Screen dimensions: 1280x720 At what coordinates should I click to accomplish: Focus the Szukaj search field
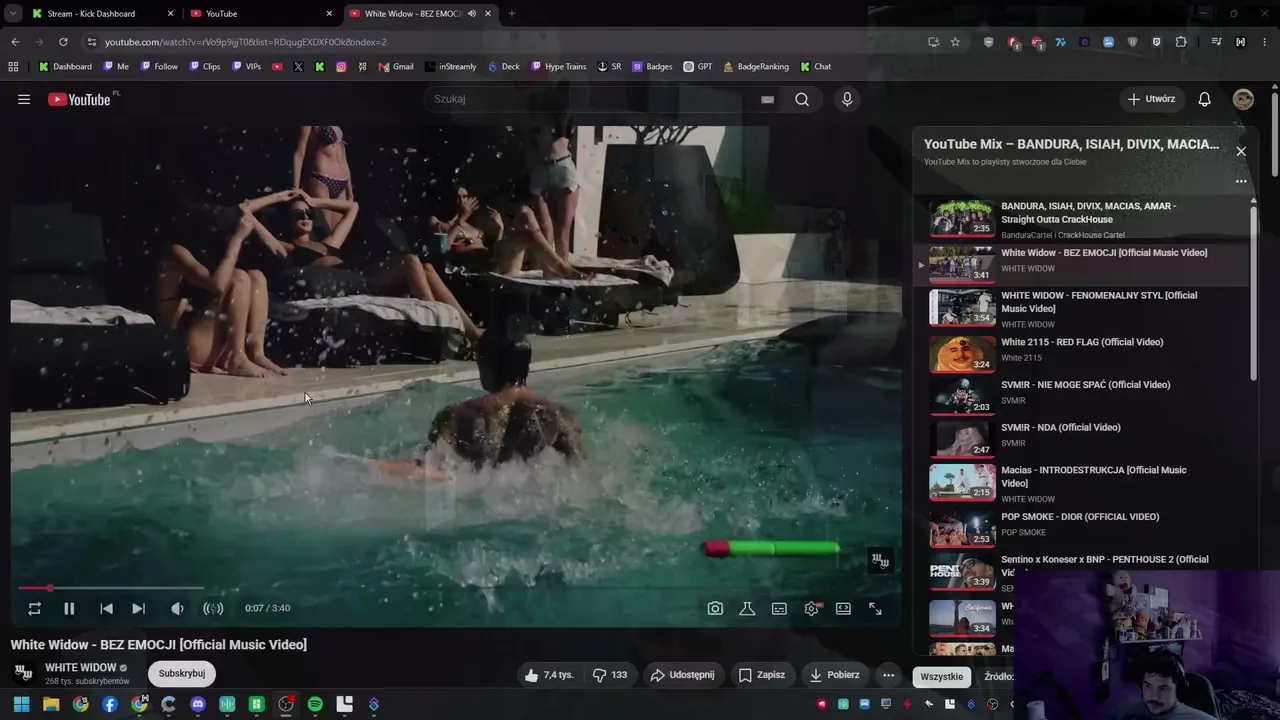point(590,99)
